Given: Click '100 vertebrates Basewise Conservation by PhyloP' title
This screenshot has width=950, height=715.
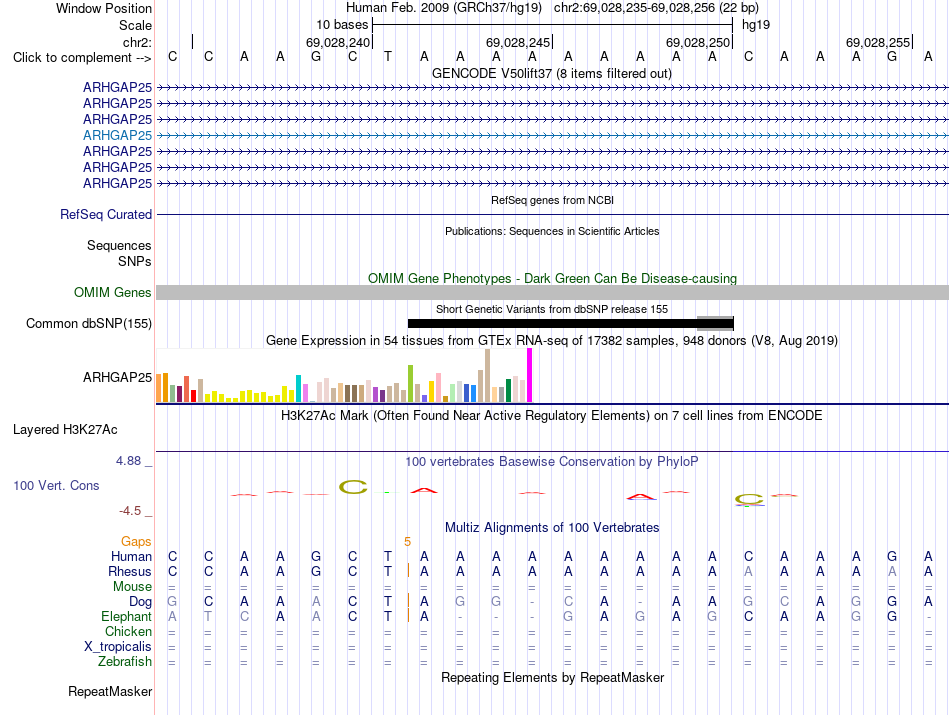Looking at the screenshot, I should (551, 462).
